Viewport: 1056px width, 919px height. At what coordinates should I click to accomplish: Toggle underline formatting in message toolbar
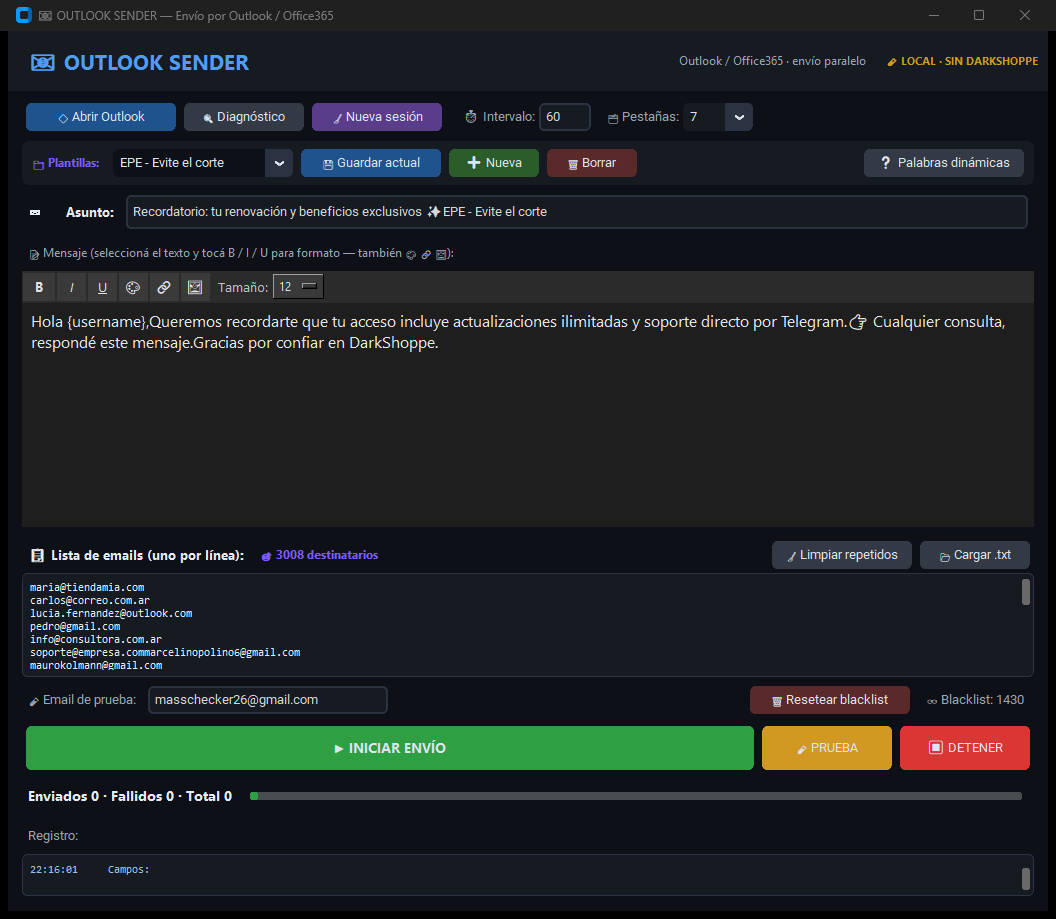click(102, 287)
